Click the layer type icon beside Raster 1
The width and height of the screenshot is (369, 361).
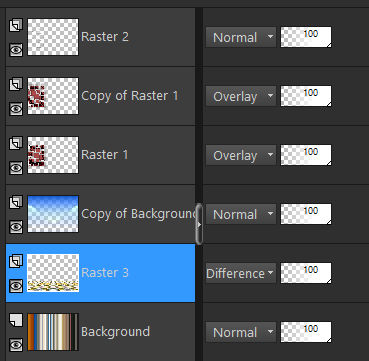[16, 143]
